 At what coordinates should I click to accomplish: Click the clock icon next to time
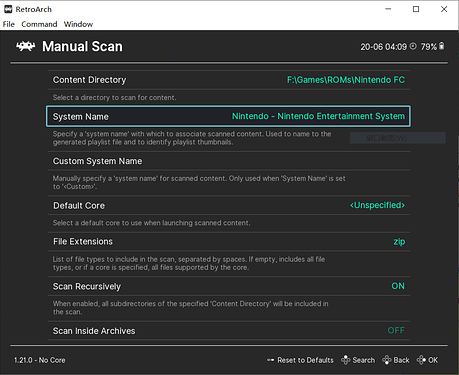[413, 46]
